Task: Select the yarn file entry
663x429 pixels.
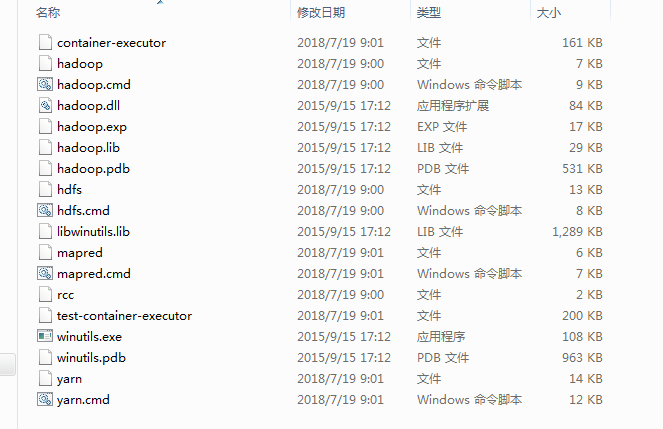Action: pos(70,379)
